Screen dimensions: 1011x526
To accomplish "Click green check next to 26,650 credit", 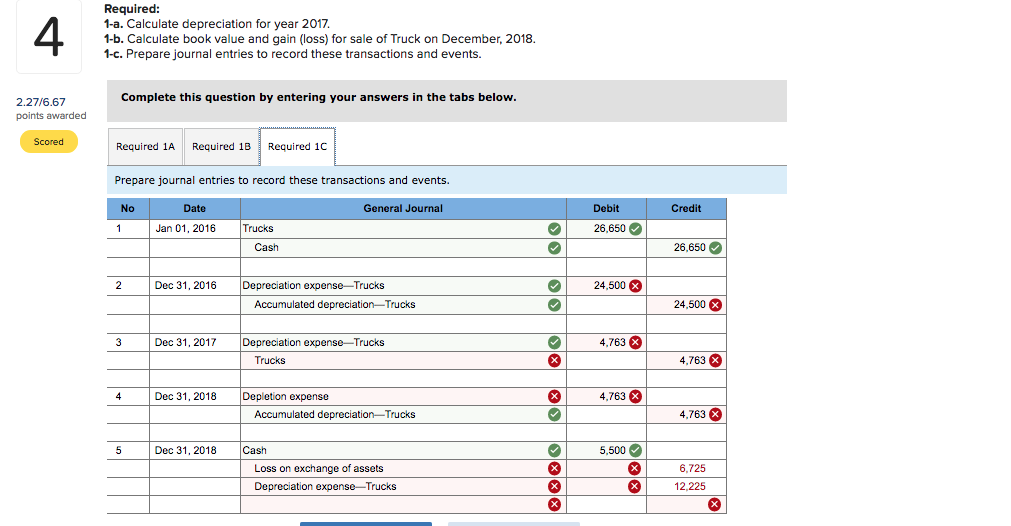I will click(715, 248).
